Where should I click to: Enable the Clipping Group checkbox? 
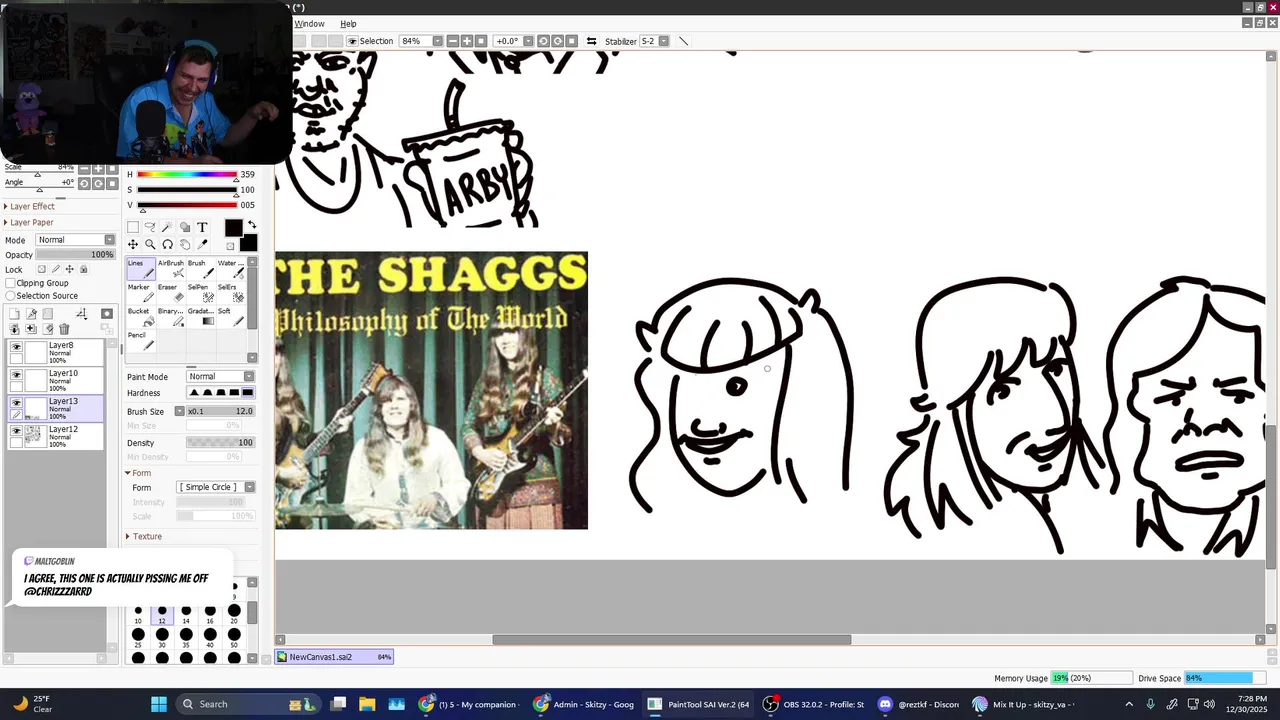pos(10,283)
